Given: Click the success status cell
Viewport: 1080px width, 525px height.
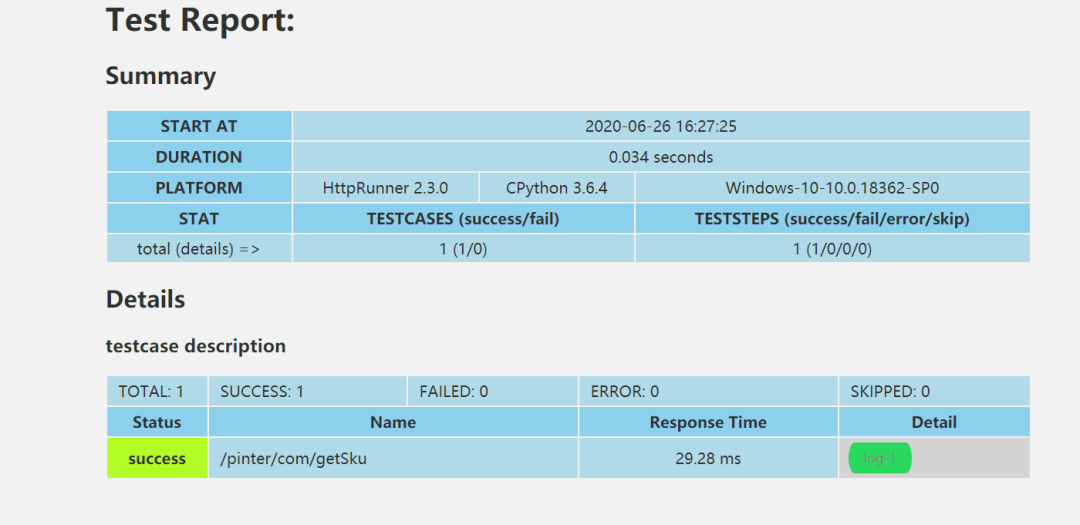Looking at the screenshot, I should click(157, 458).
